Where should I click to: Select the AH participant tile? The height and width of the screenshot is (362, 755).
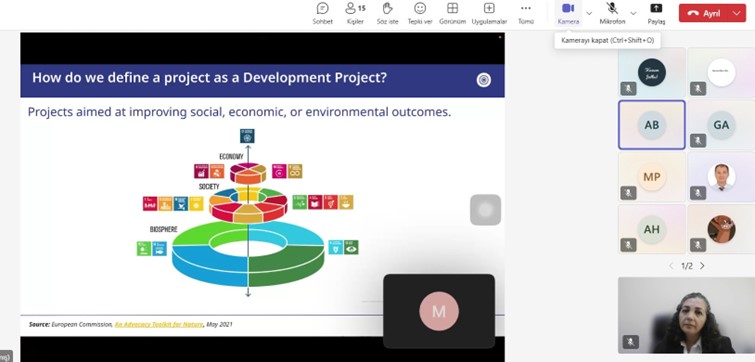[651, 229]
